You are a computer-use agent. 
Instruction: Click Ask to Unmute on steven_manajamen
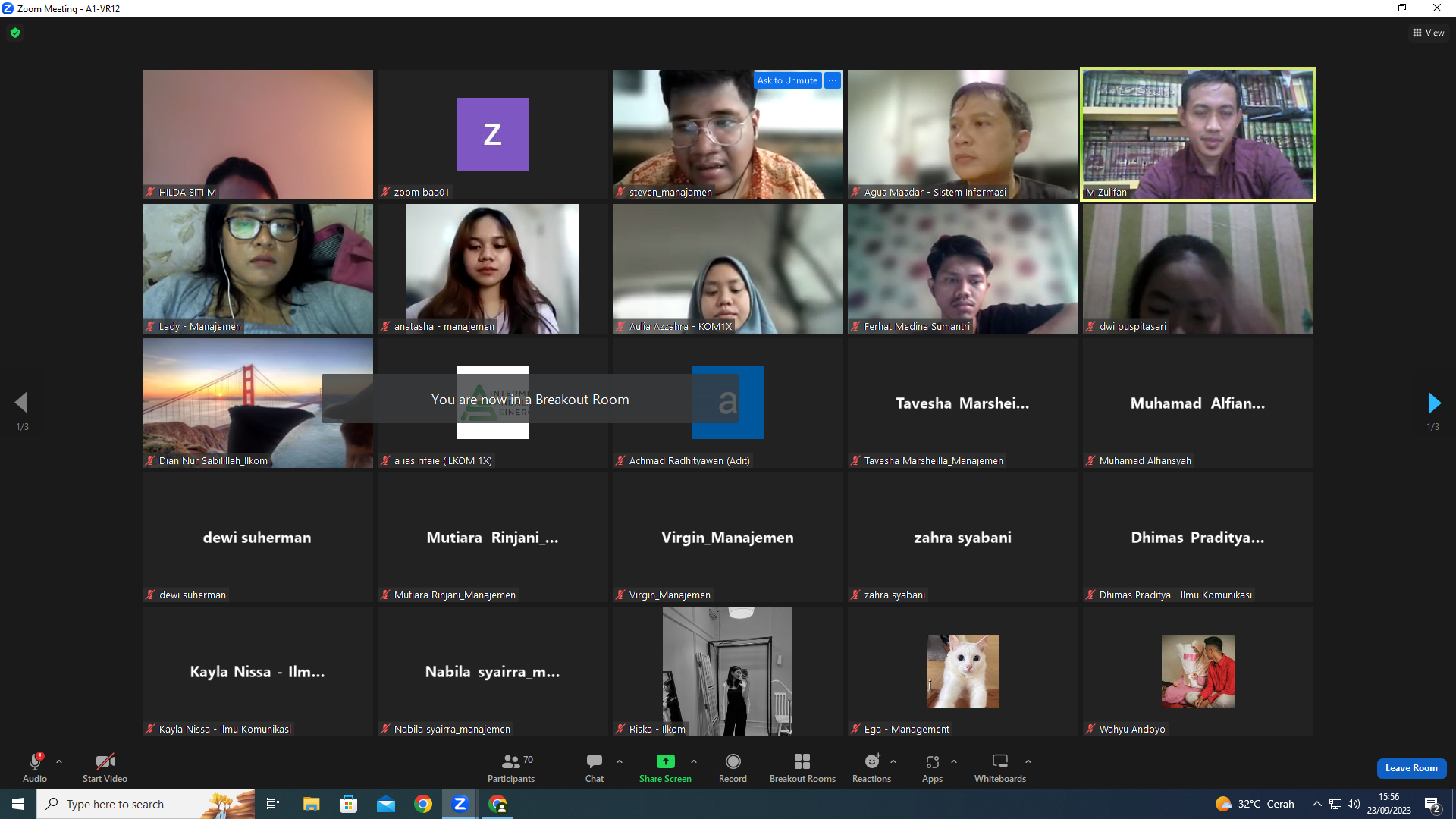point(787,80)
